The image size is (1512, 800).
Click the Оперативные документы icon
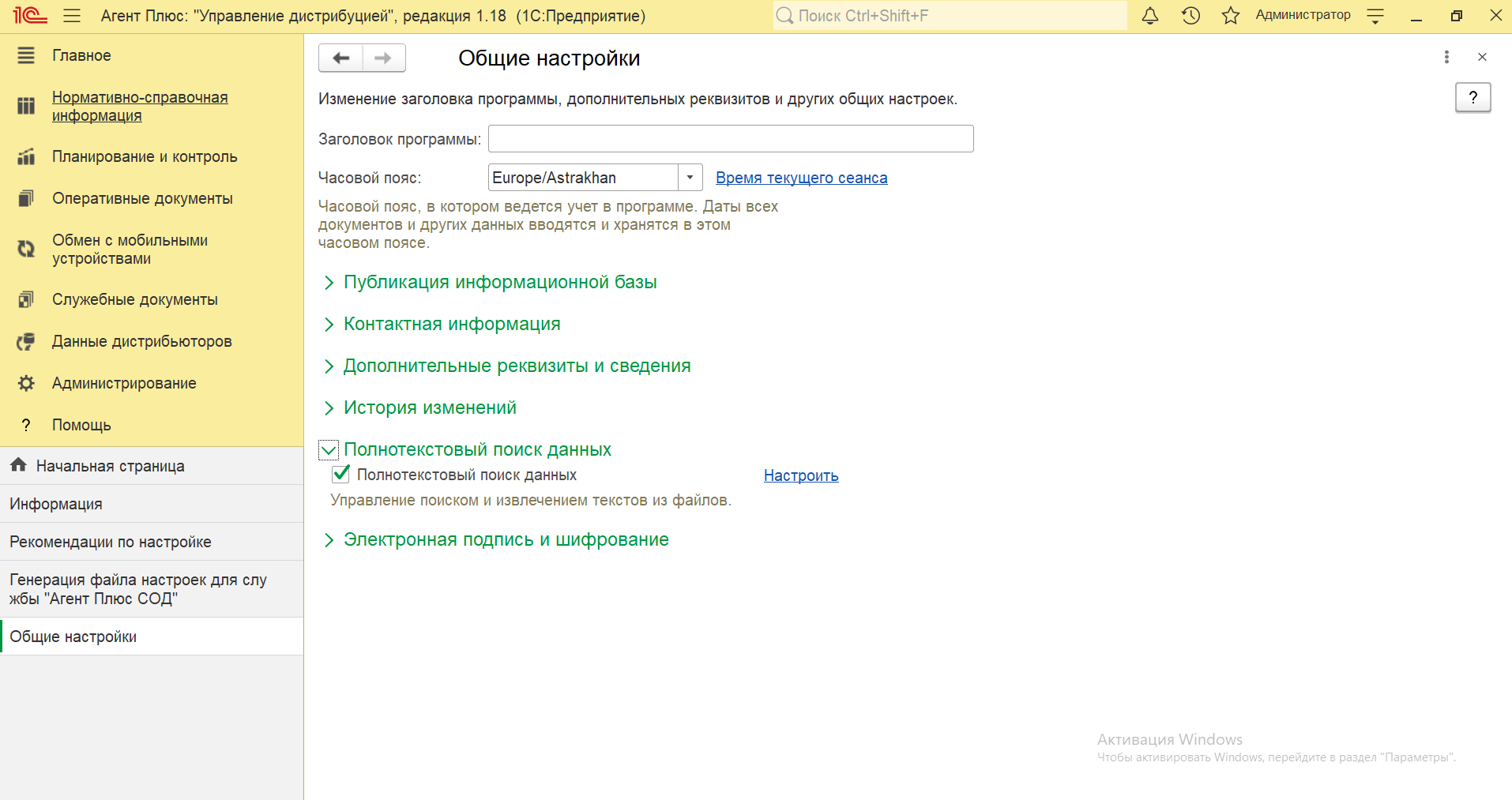tap(26, 198)
